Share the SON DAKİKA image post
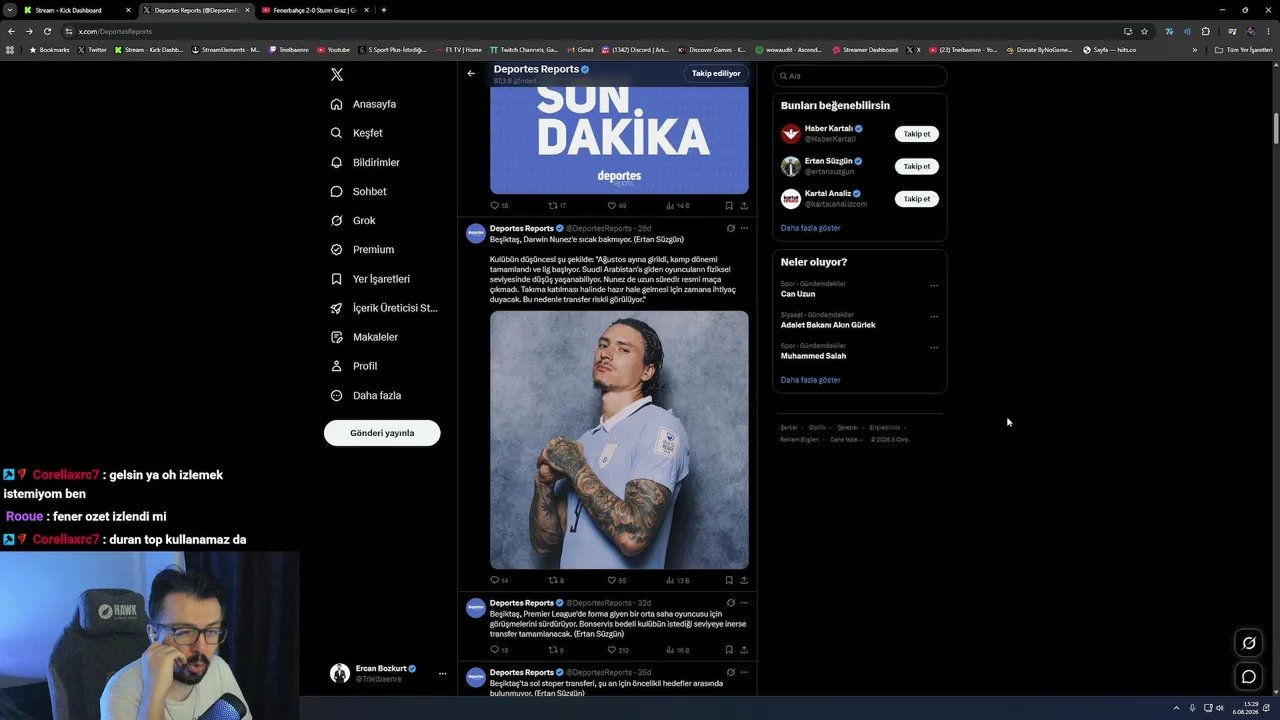 (744, 206)
